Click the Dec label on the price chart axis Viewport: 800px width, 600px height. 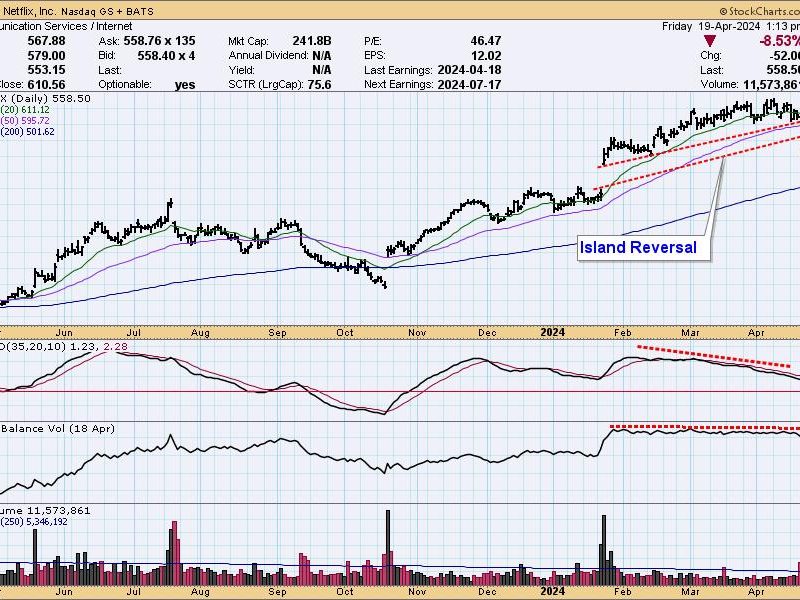[487, 333]
